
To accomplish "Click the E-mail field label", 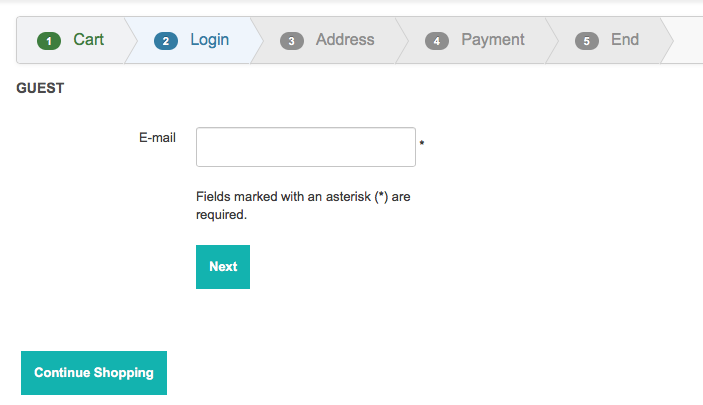I will (x=157, y=138).
